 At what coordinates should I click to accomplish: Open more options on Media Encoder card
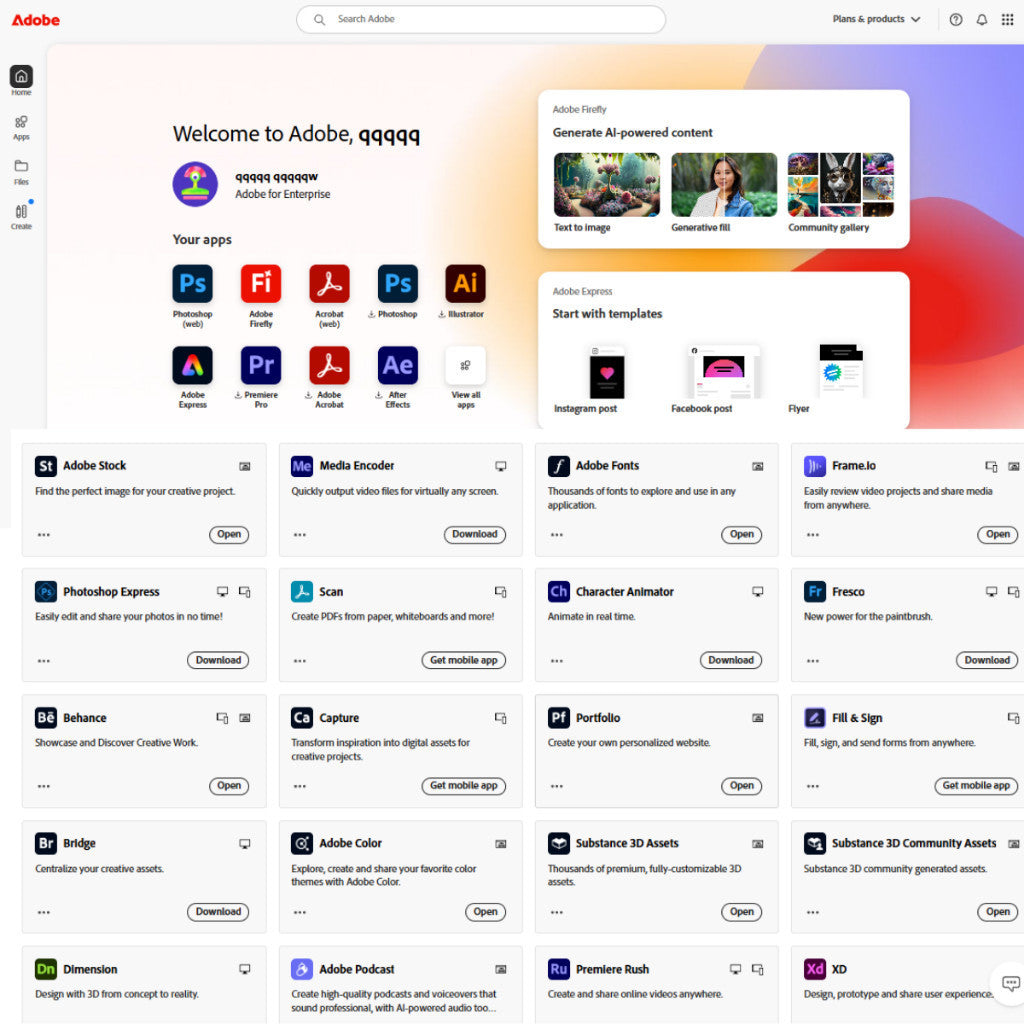(300, 535)
